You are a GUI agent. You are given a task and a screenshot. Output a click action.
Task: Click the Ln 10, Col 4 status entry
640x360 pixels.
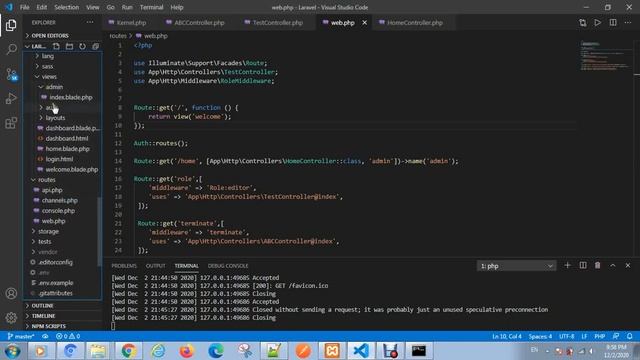coord(507,336)
